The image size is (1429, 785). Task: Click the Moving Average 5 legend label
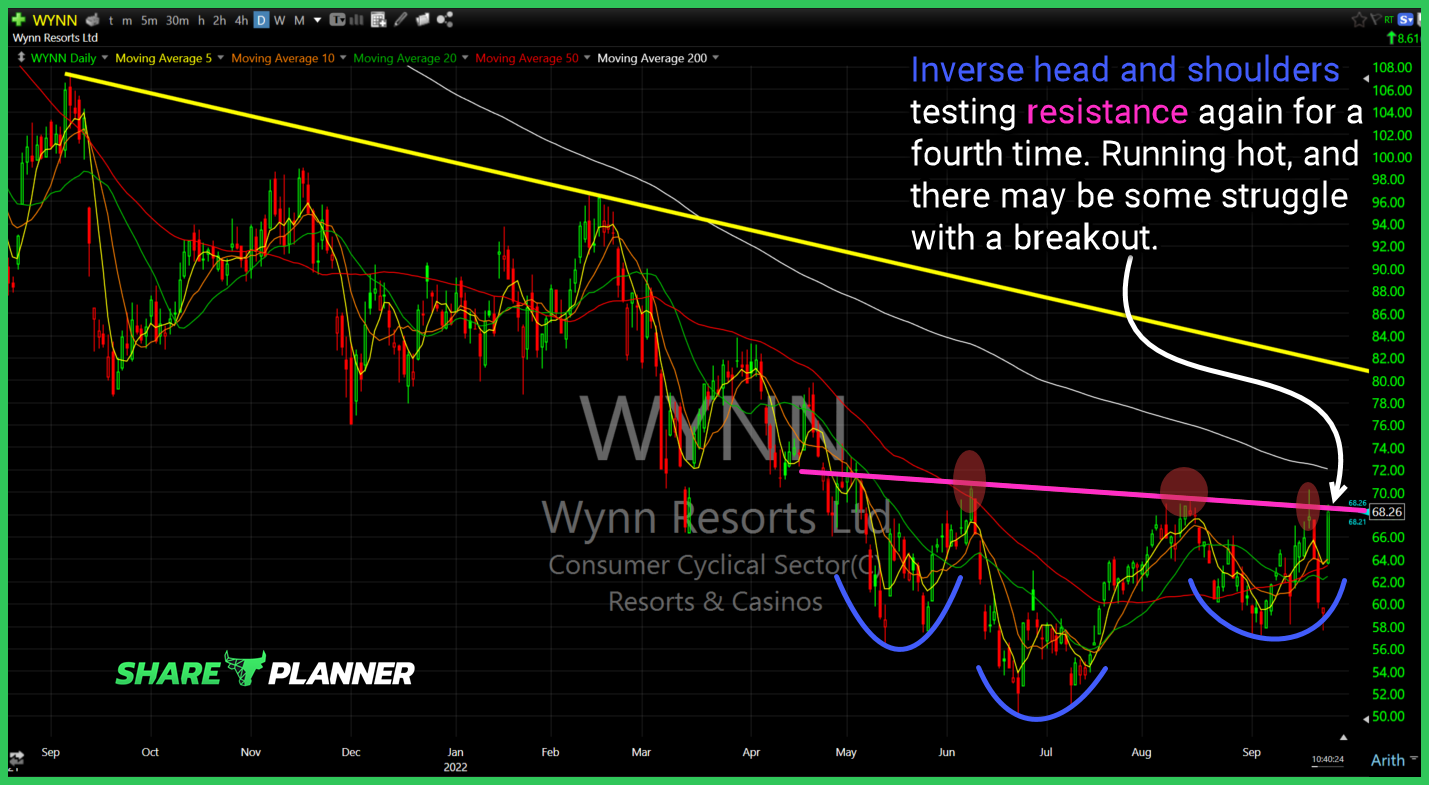(x=163, y=58)
